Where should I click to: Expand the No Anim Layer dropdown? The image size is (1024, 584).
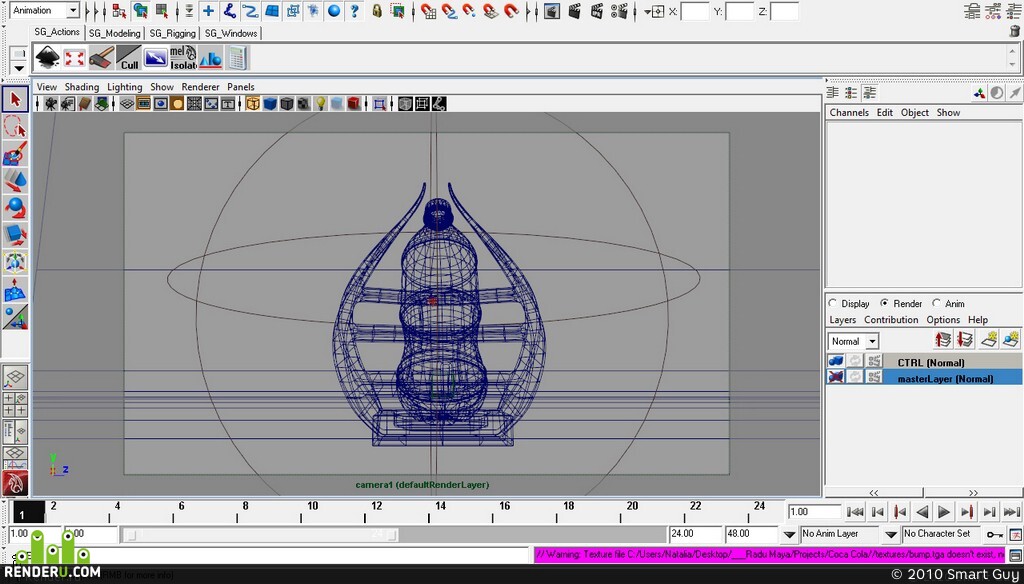click(891, 534)
